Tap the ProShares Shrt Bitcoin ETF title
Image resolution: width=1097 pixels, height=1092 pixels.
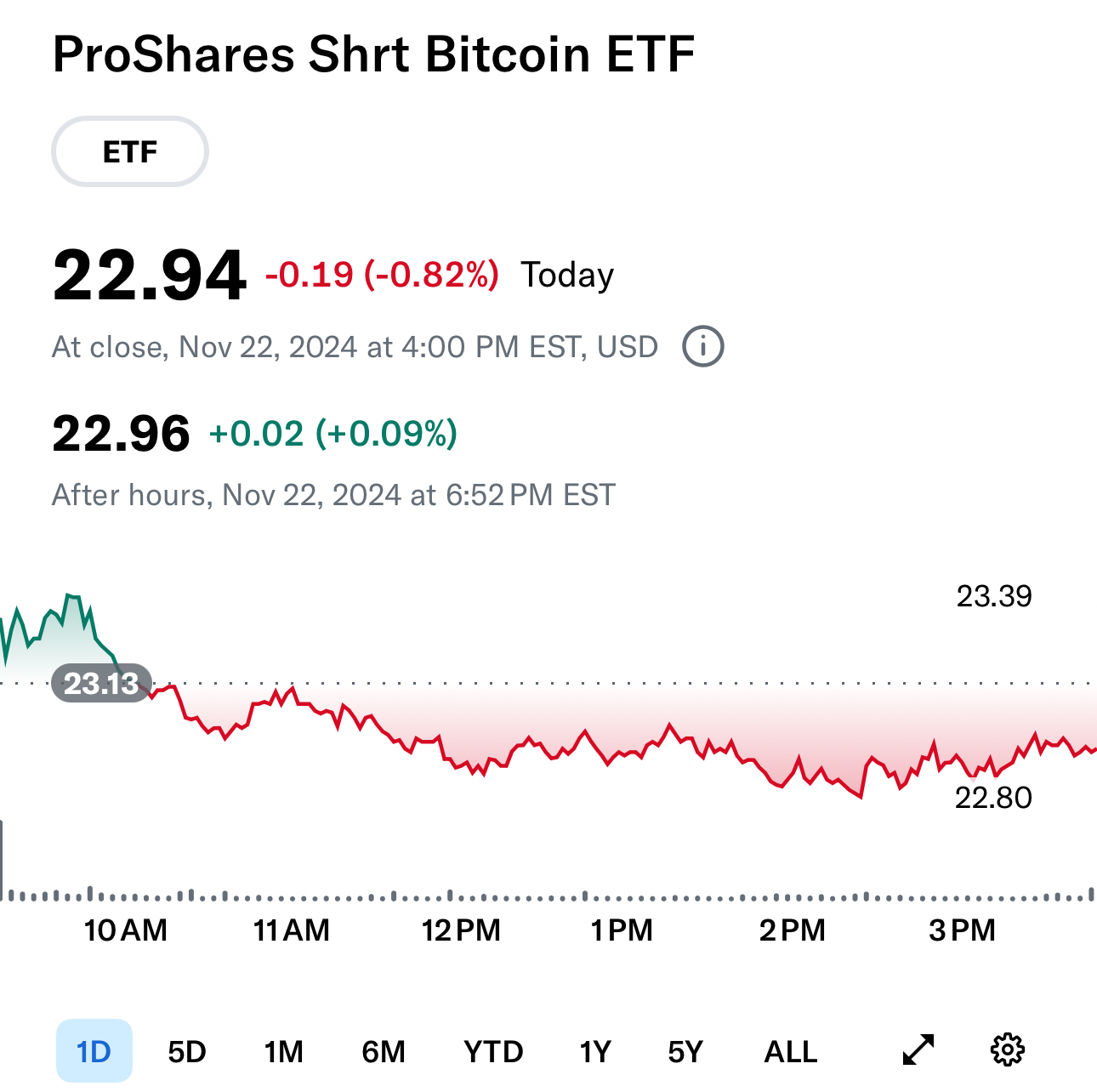374,54
